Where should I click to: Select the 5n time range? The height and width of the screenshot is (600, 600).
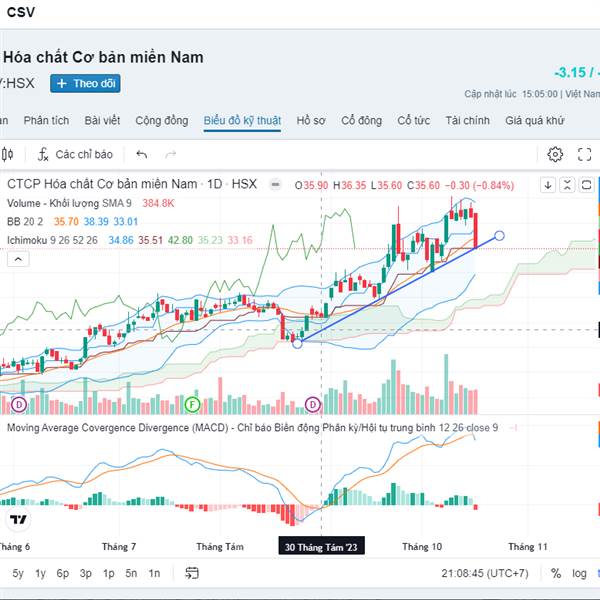(131, 573)
